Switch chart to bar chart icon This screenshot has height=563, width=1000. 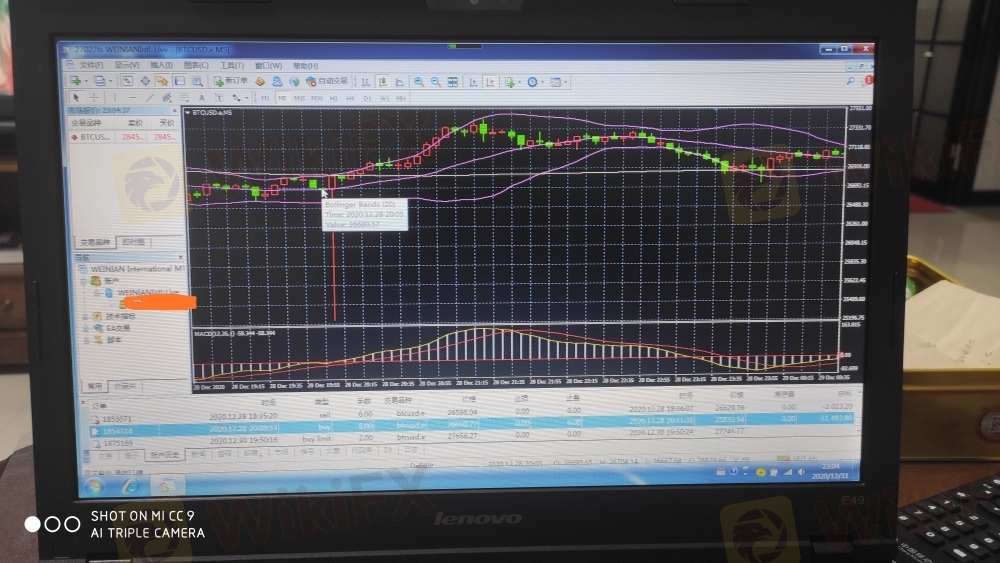pos(365,82)
